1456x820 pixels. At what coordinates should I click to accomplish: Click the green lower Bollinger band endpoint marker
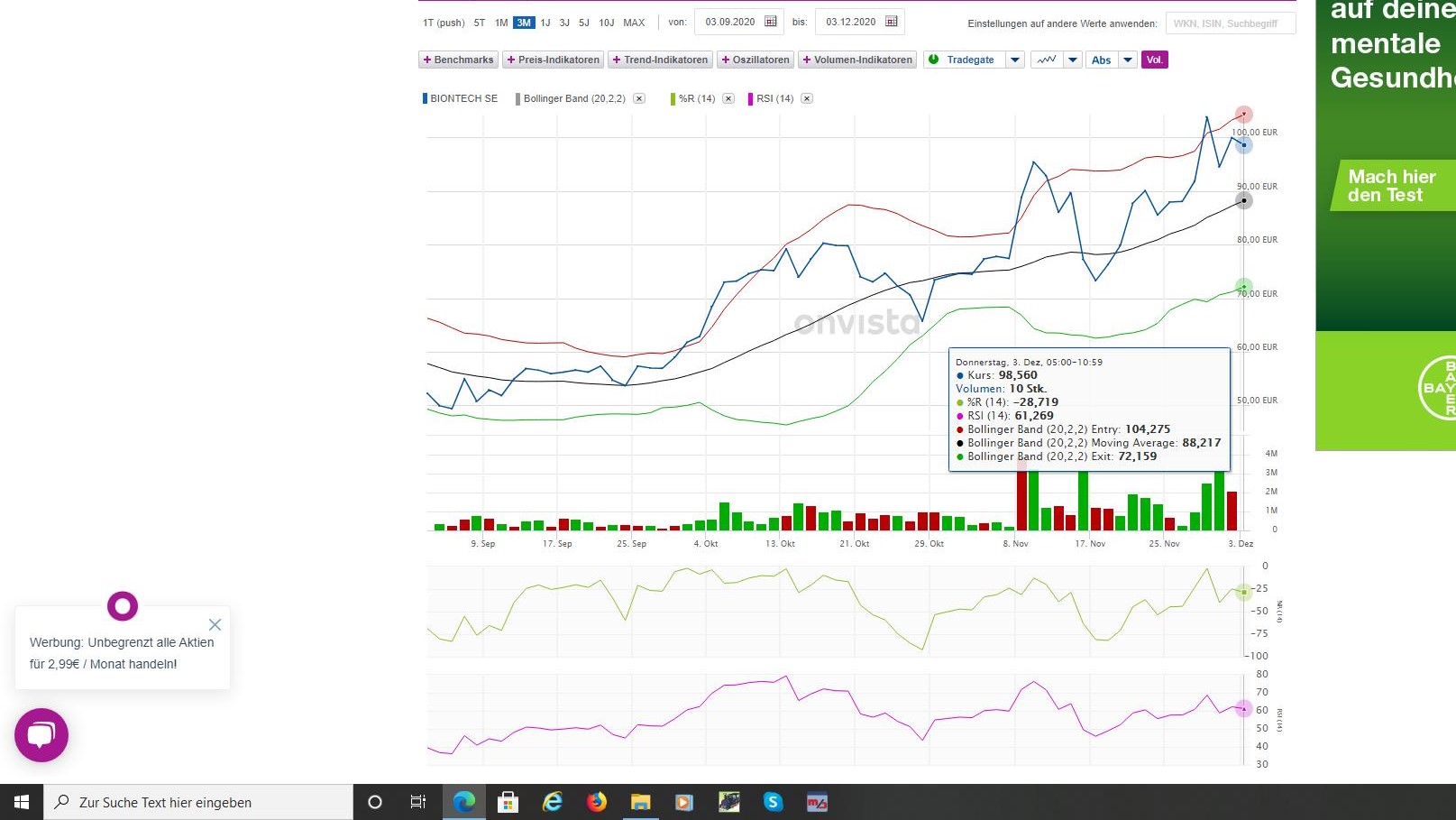tap(1244, 287)
